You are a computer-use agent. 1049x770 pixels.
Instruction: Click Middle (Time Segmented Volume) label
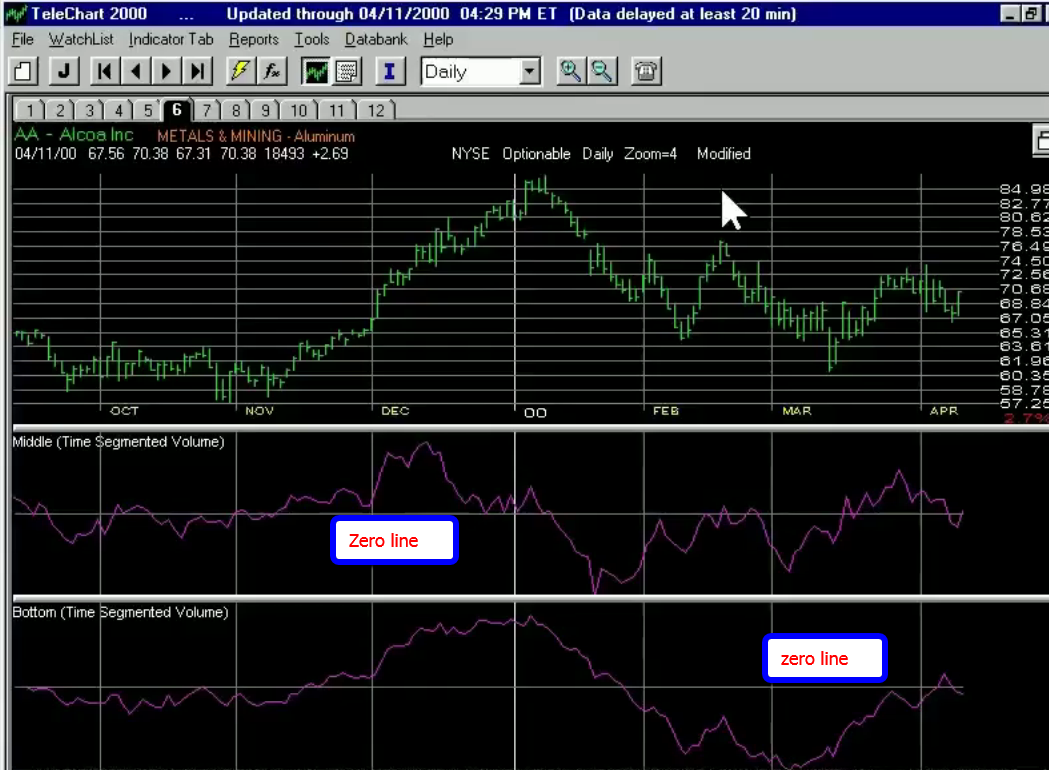(x=118, y=442)
